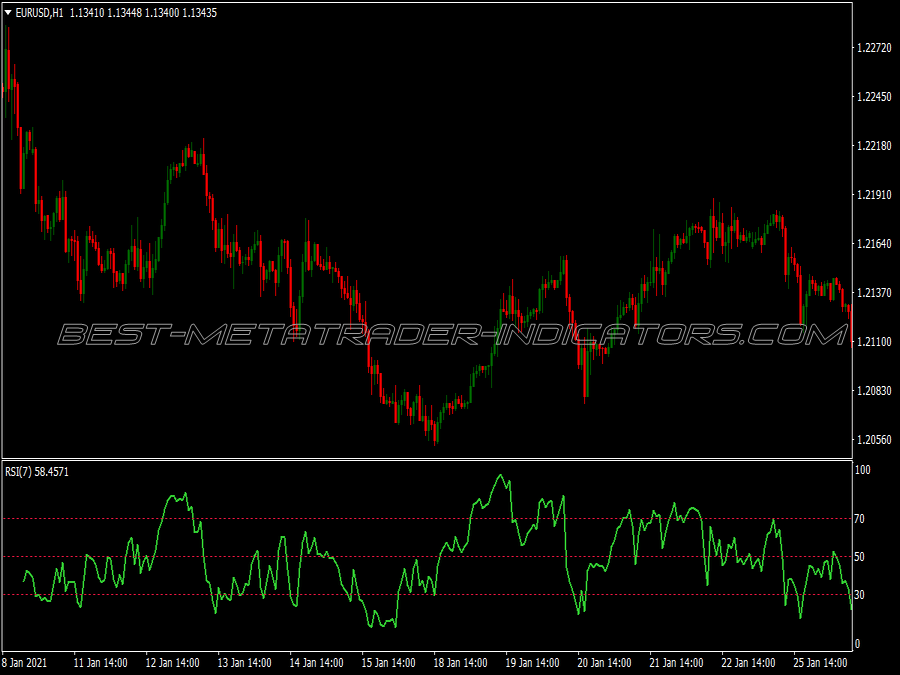Select the 21 Jan 14:00 time label
900x675 pixels.
coord(676,663)
